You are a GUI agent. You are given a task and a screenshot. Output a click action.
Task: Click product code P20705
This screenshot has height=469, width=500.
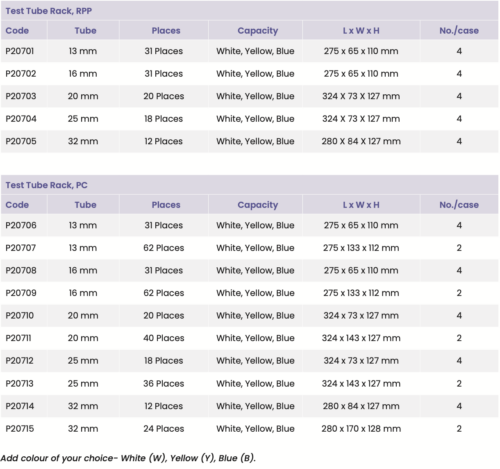[21, 141]
